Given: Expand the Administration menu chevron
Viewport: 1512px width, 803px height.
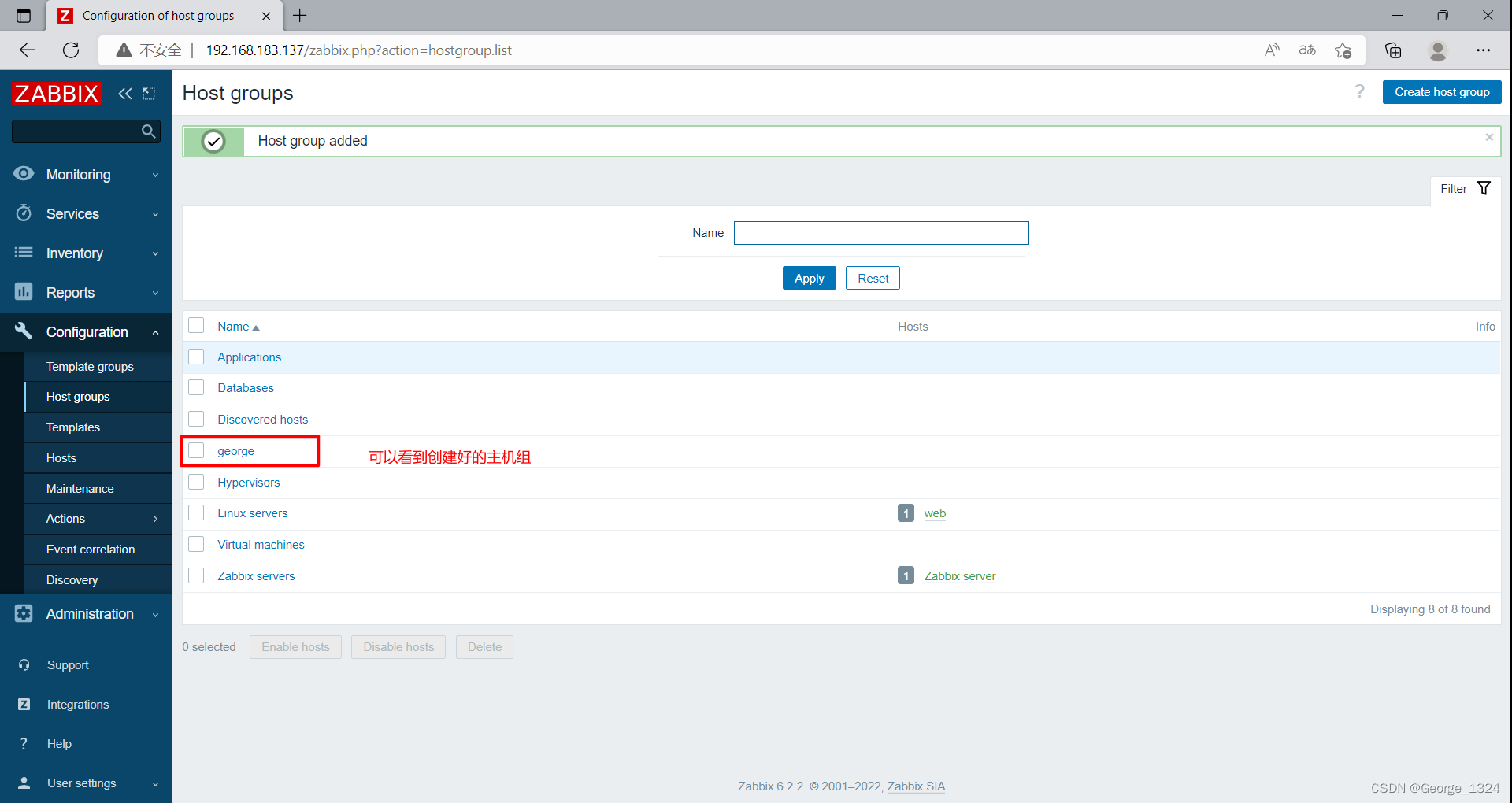Looking at the screenshot, I should (x=155, y=615).
